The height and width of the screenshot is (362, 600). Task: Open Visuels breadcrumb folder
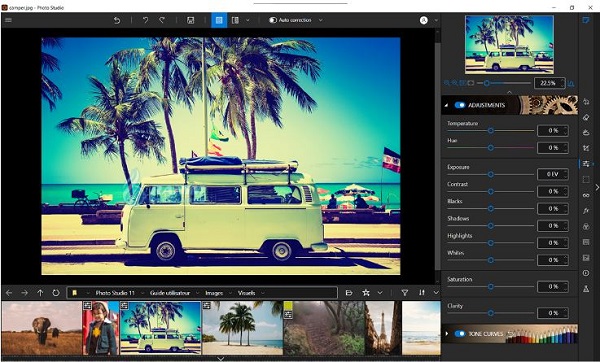point(246,293)
